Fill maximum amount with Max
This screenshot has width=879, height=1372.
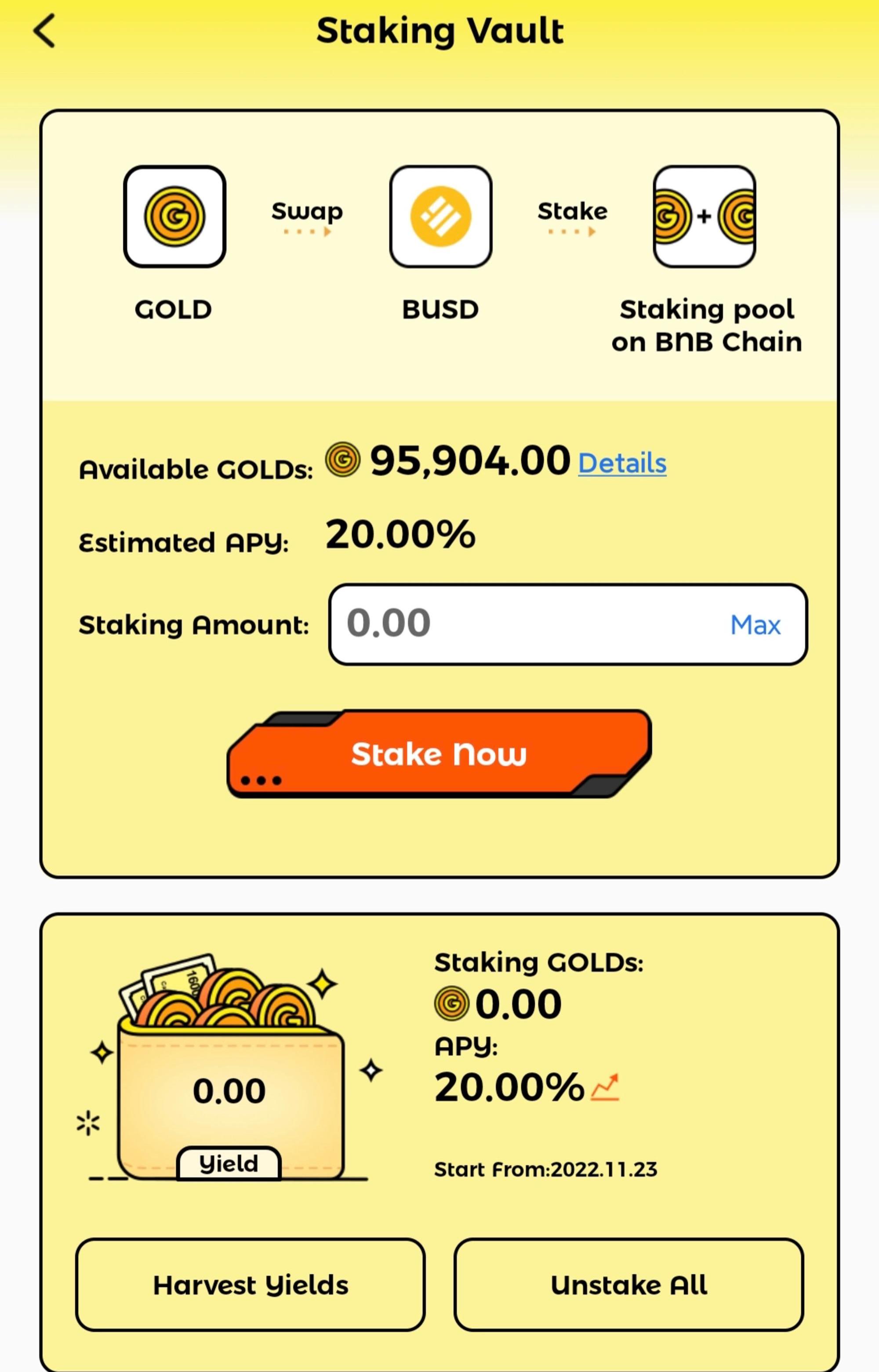click(x=755, y=625)
